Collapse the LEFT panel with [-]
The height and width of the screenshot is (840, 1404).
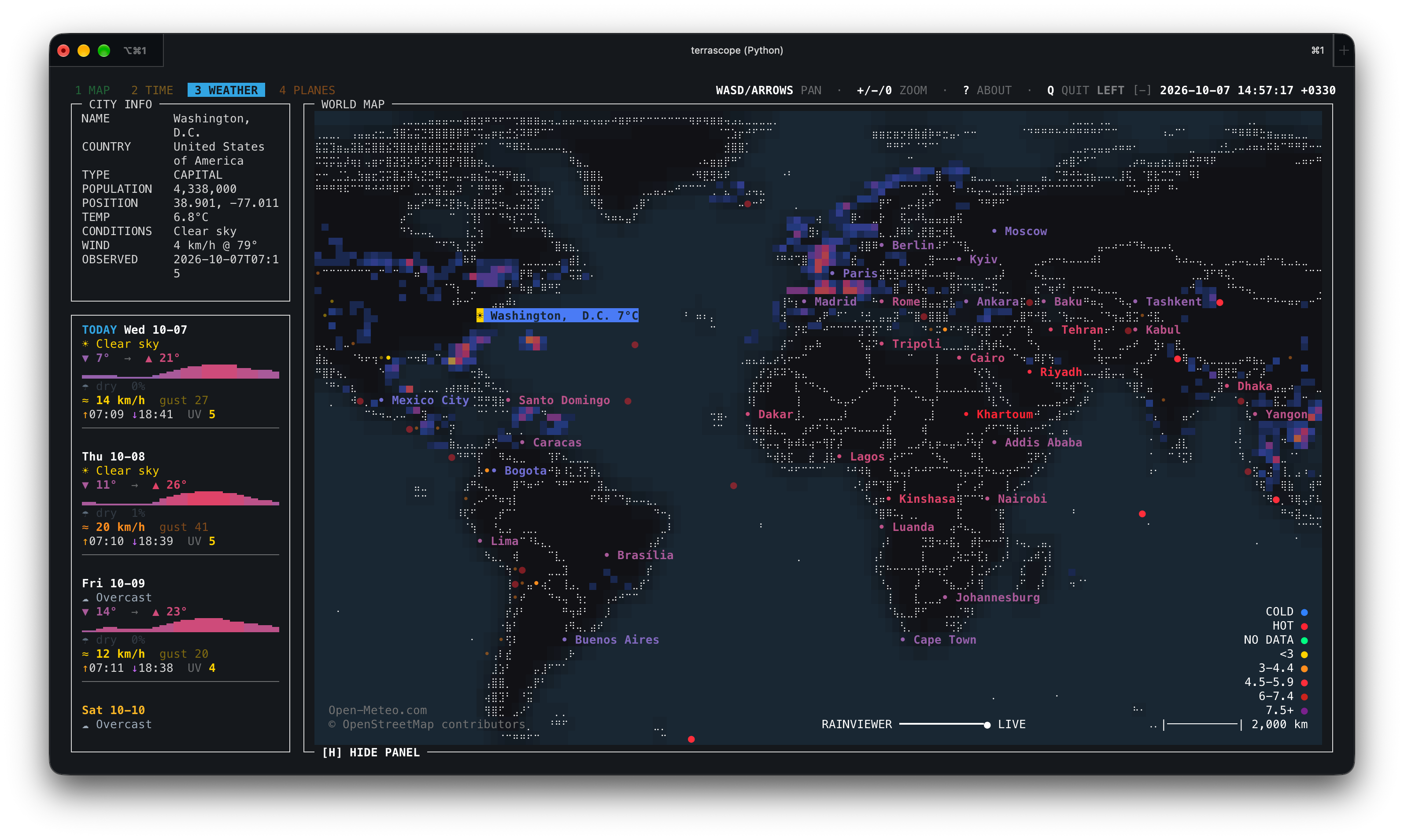pos(1142,90)
